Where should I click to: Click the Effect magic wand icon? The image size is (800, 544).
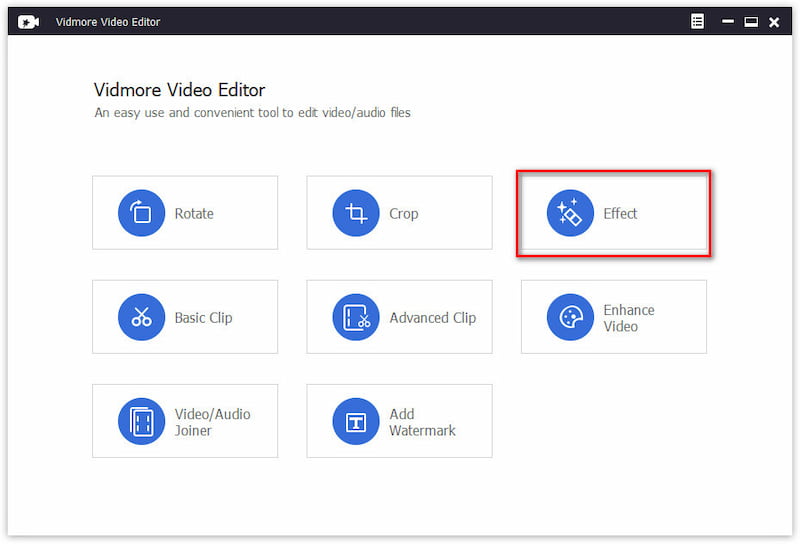pyautogui.click(x=570, y=213)
